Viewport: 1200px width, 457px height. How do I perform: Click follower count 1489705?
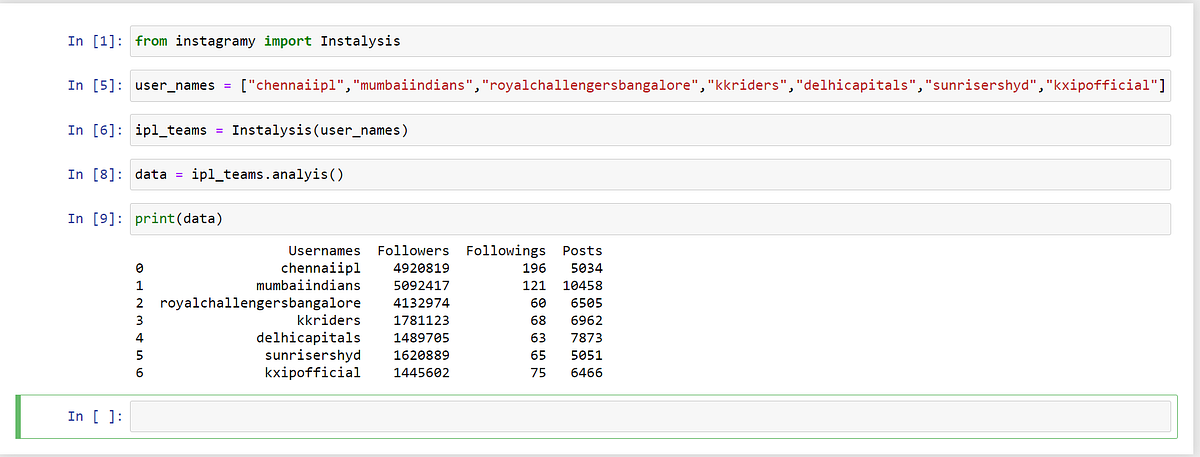point(421,338)
